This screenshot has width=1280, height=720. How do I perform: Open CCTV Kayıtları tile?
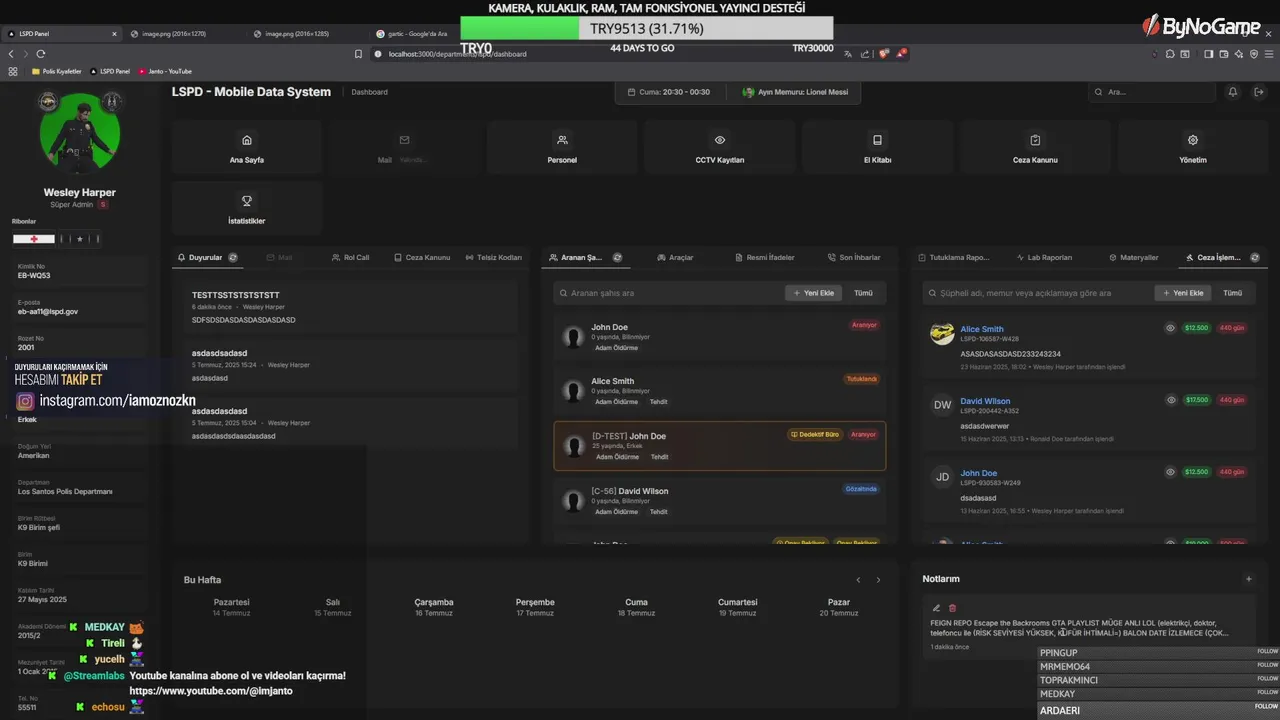tap(720, 148)
